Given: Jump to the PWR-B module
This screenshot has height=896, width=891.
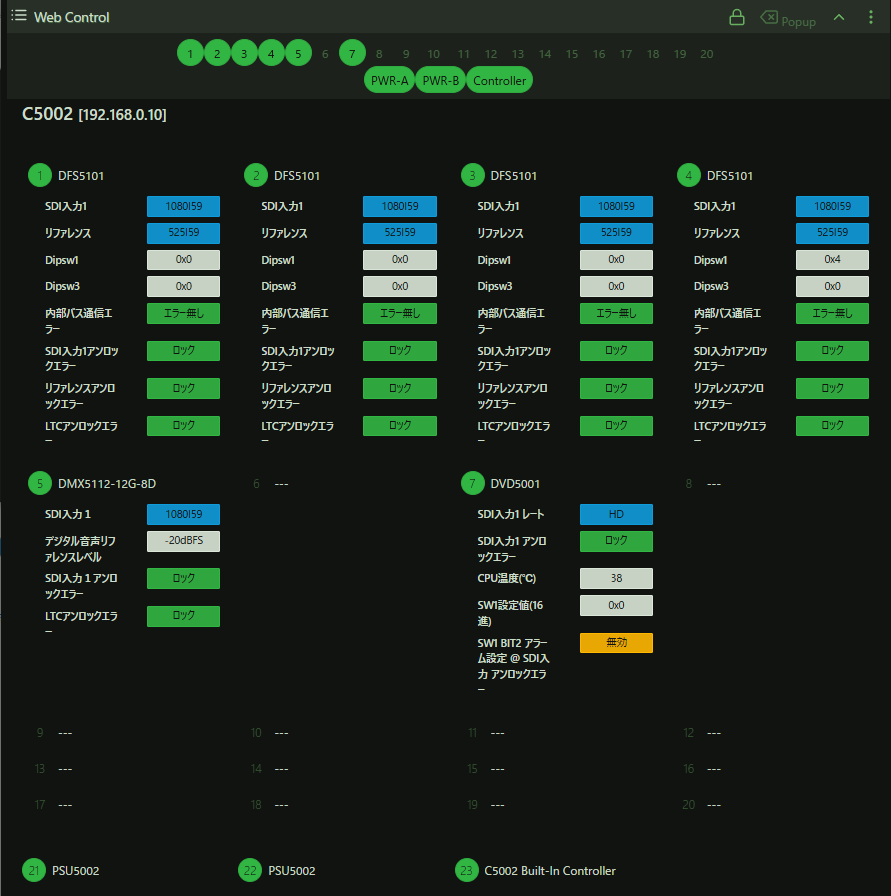Looking at the screenshot, I should [x=440, y=81].
